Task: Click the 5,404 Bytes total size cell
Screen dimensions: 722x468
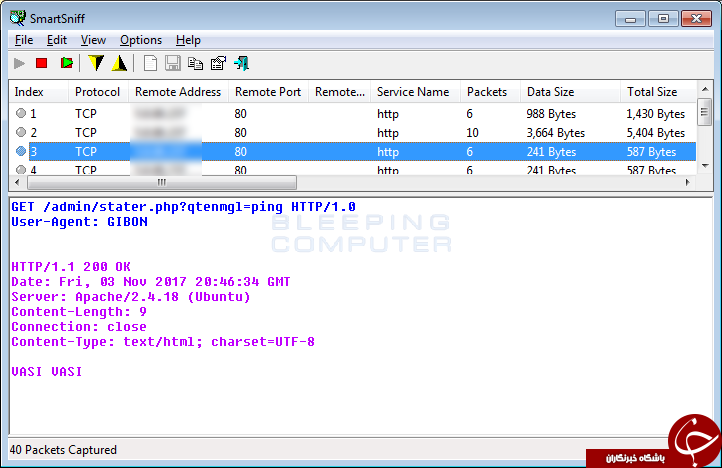Action: point(656,133)
